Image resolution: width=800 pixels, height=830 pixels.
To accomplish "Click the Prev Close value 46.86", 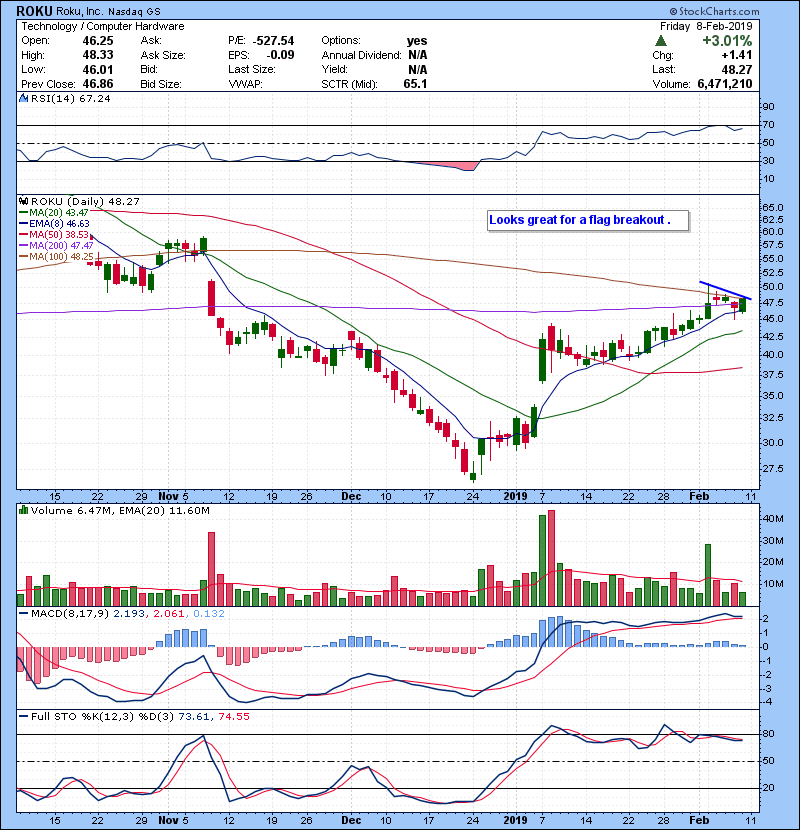I will click(x=98, y=84).
